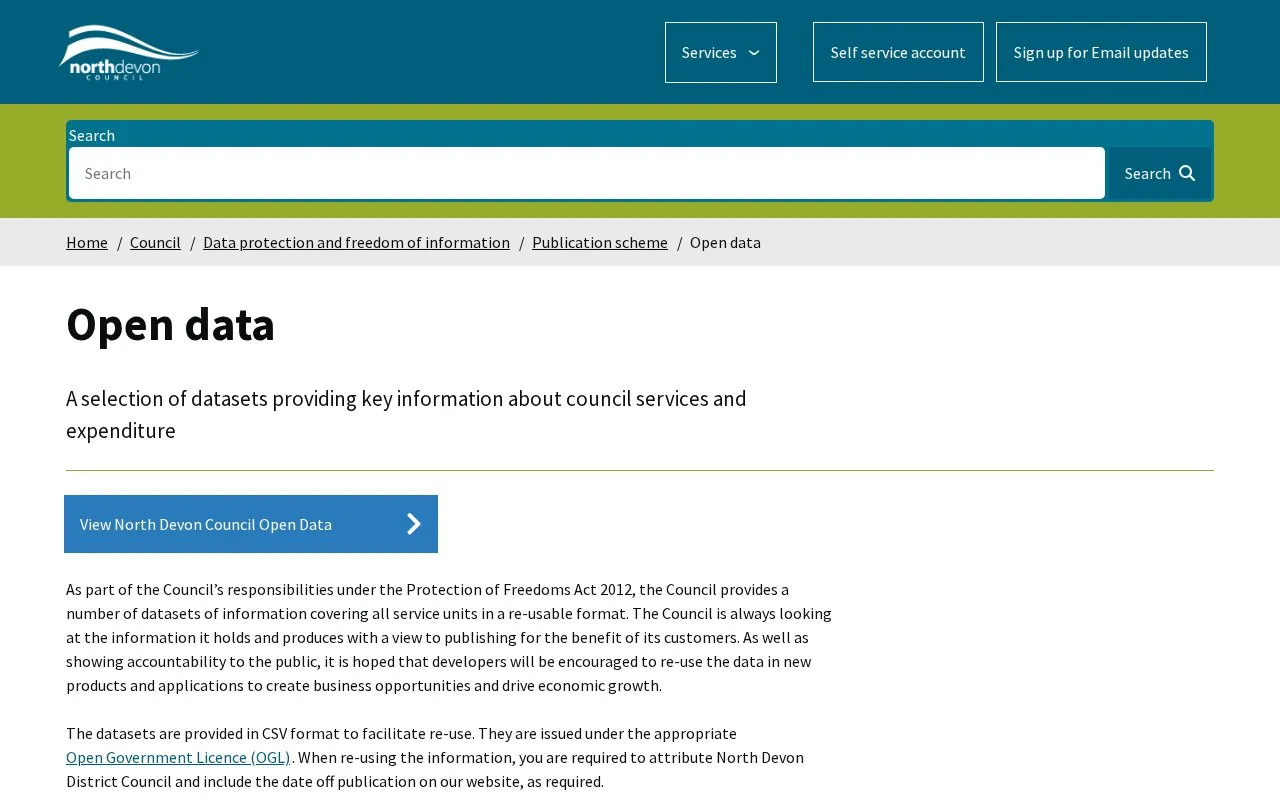Click the chevron arrow on View Open Data button
The height and width of the screenshot is (800, 1280).
tap(413, 524)
